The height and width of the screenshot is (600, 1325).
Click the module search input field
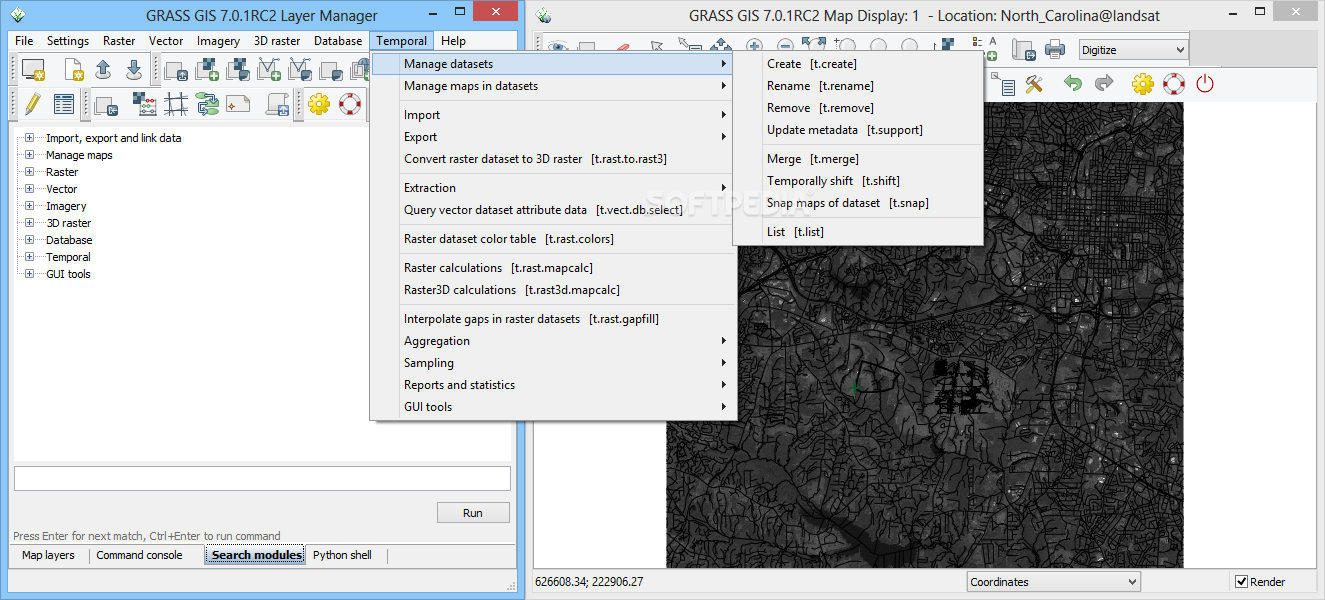pyautogui.click(x=262, y=478)
